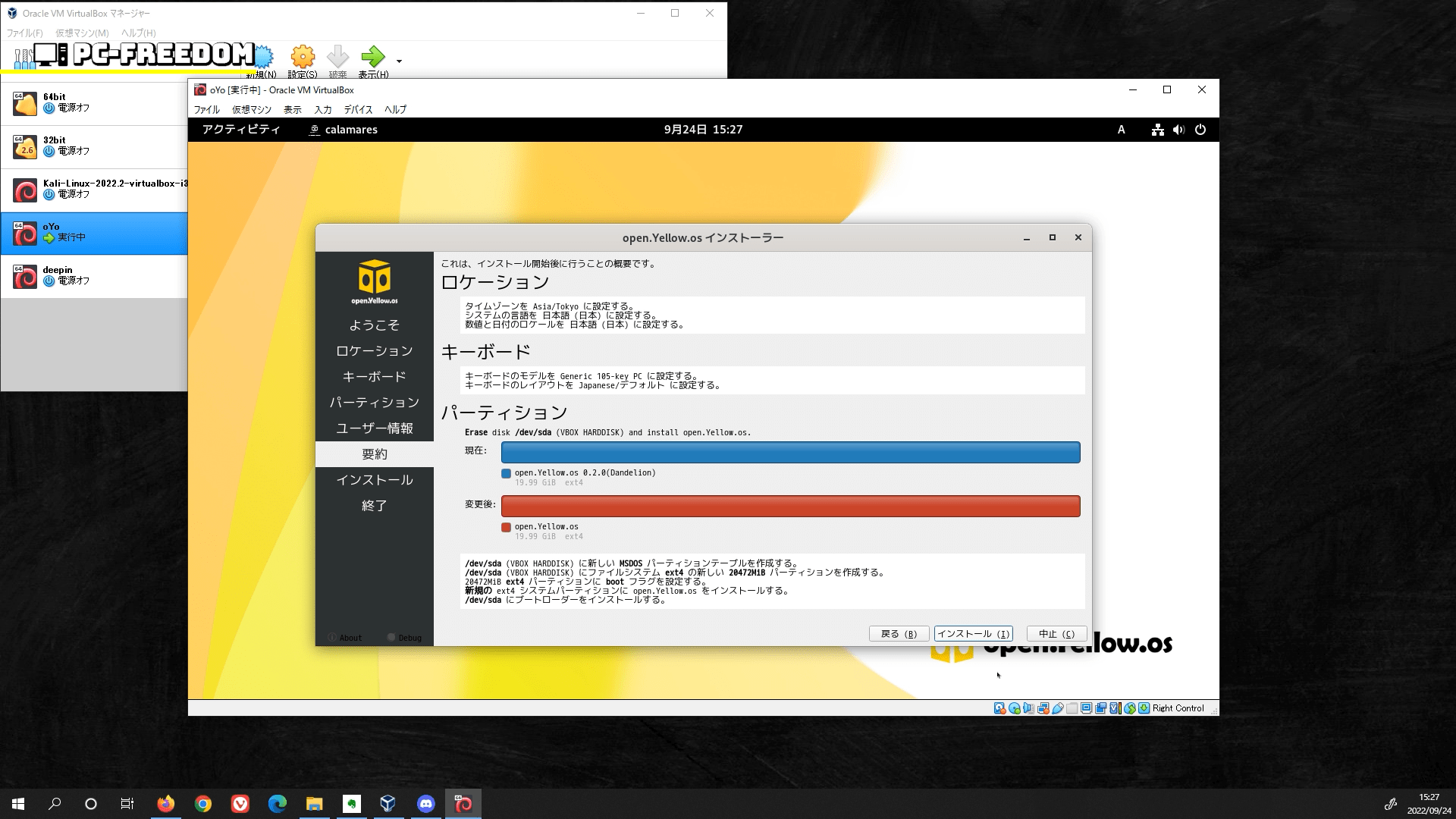The image size is (1456, 819).
Task: Open the GNOME power menu icon
Action: click(1200, 130)
